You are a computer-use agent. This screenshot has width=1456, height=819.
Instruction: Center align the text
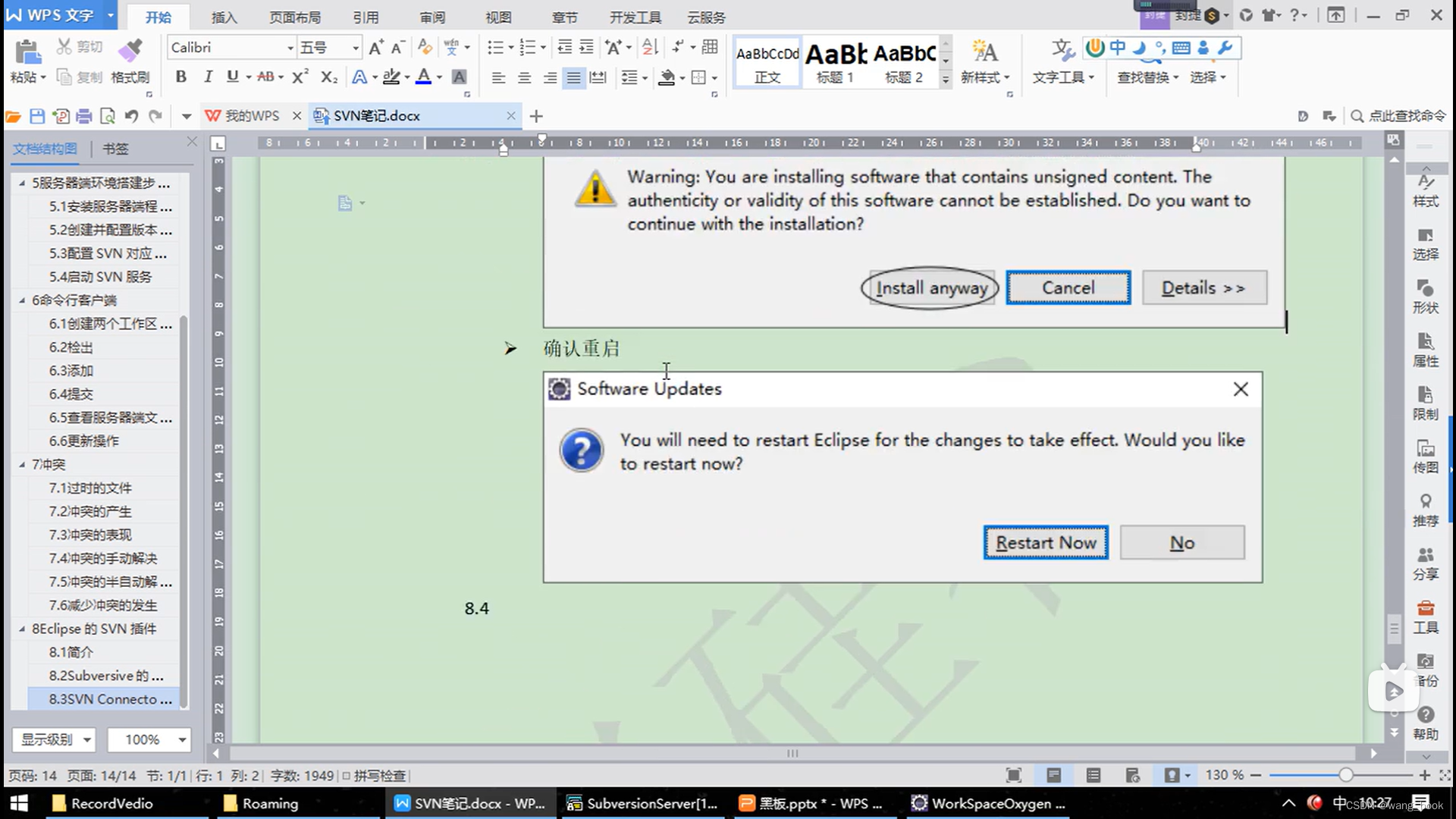(524, 77)
